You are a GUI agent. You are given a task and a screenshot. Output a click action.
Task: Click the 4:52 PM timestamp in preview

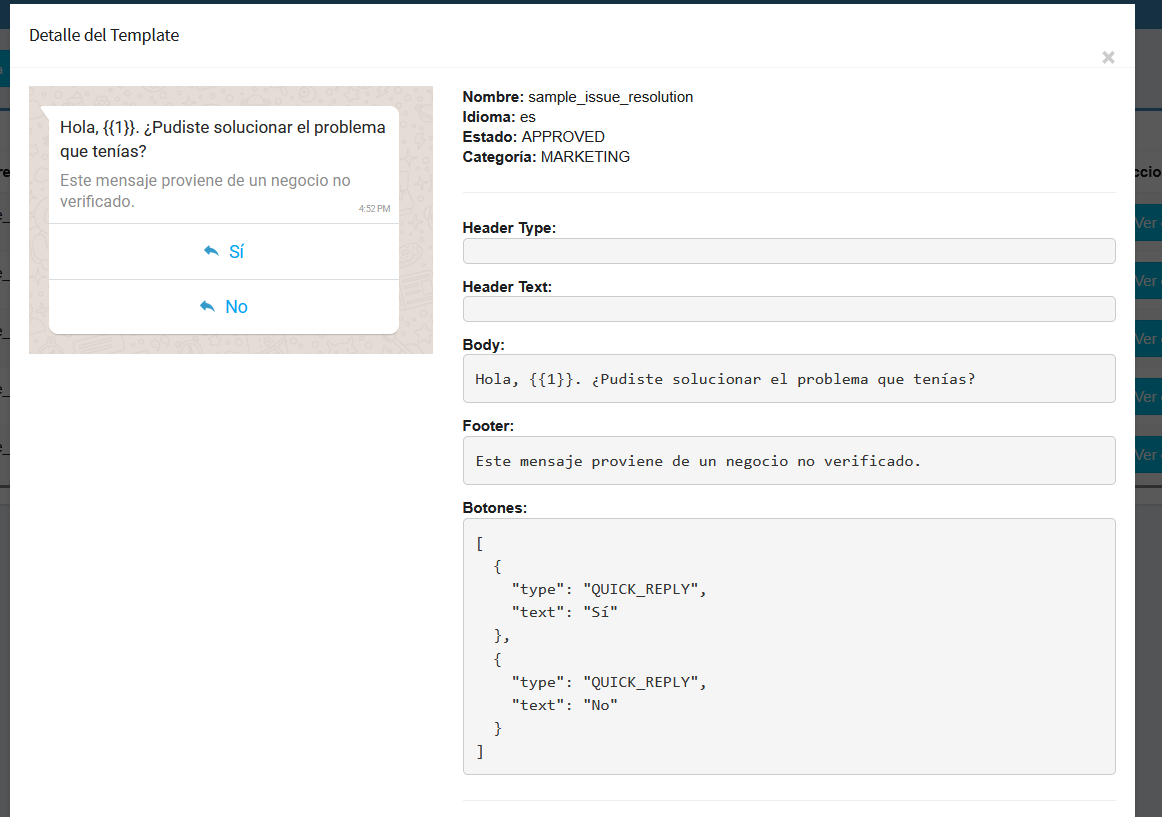point(374,208)
